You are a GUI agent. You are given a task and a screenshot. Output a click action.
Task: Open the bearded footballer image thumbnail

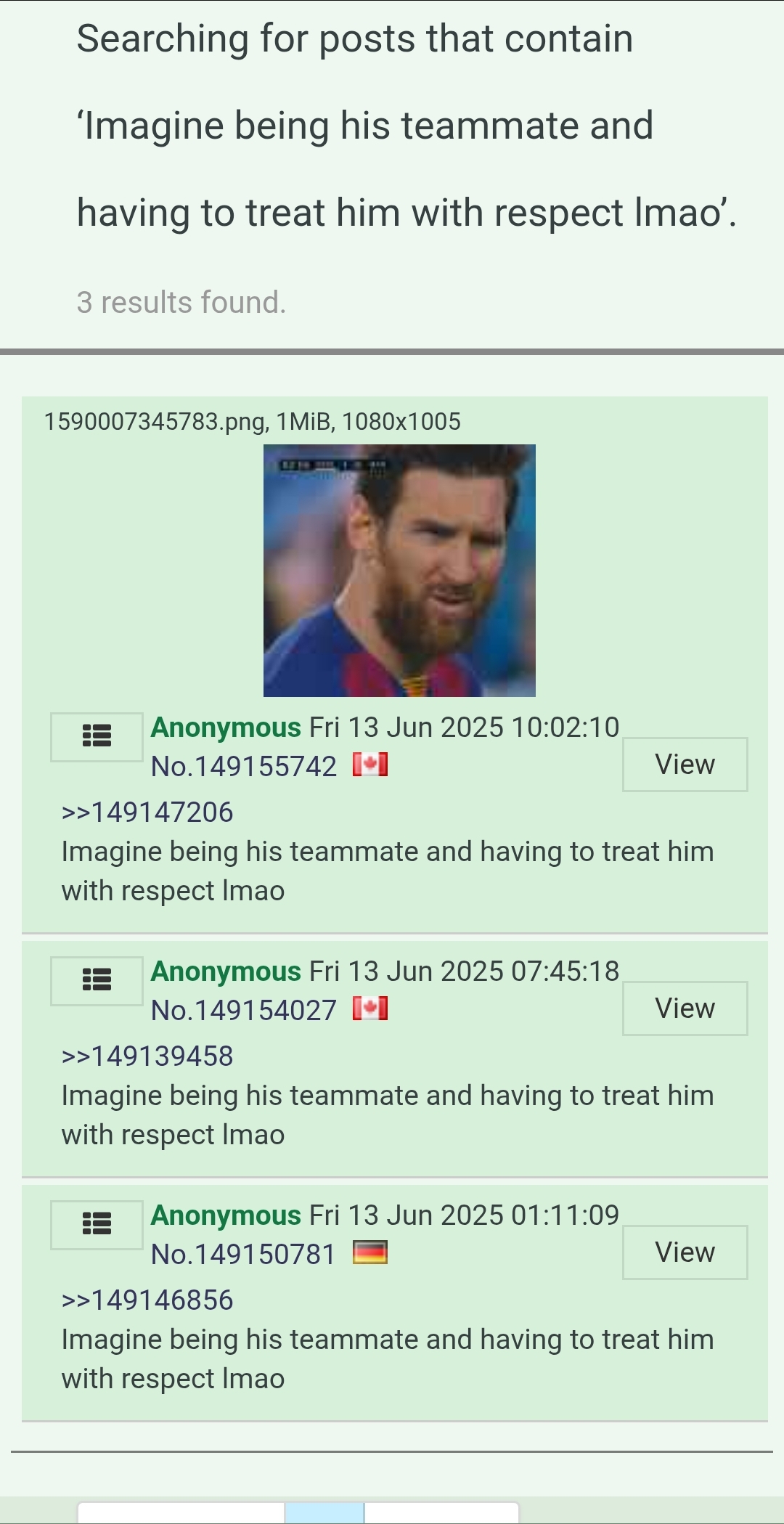399,571
